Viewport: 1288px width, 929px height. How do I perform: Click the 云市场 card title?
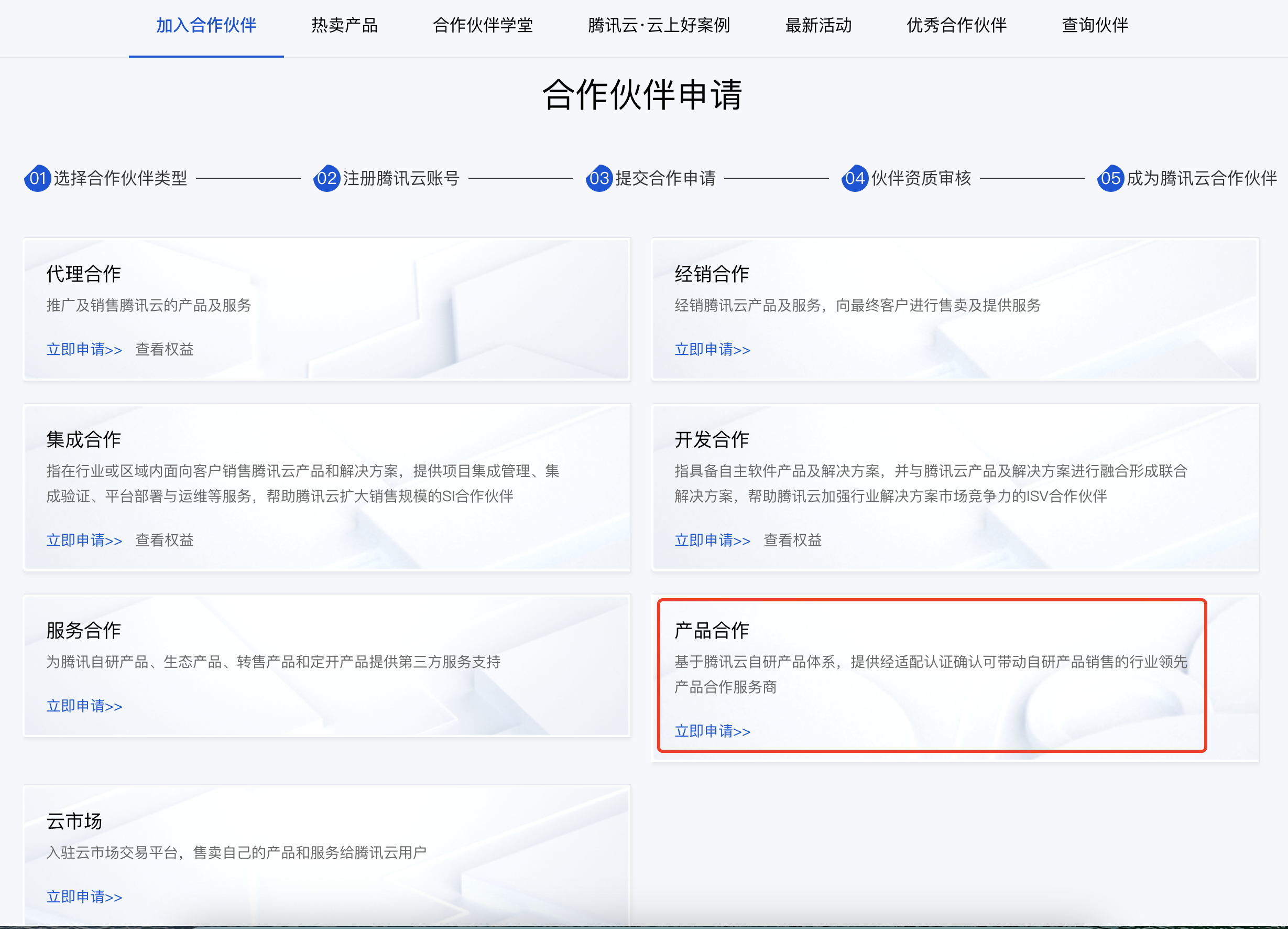pyautogui.click(x=74, y=822)
